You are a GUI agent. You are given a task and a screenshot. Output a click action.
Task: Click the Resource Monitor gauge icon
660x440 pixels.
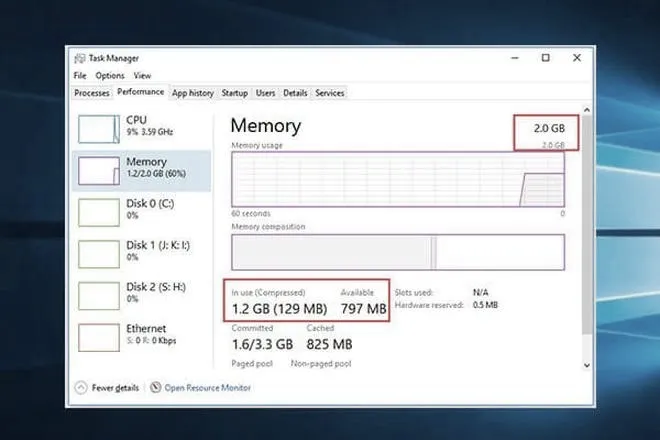[x=156, y=387]
